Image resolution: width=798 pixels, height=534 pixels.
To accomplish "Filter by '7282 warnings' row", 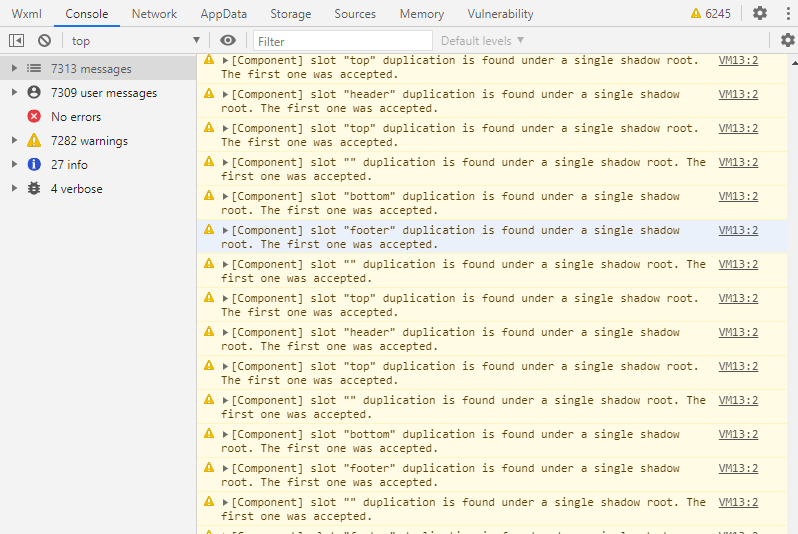I will tap(98, 140).
